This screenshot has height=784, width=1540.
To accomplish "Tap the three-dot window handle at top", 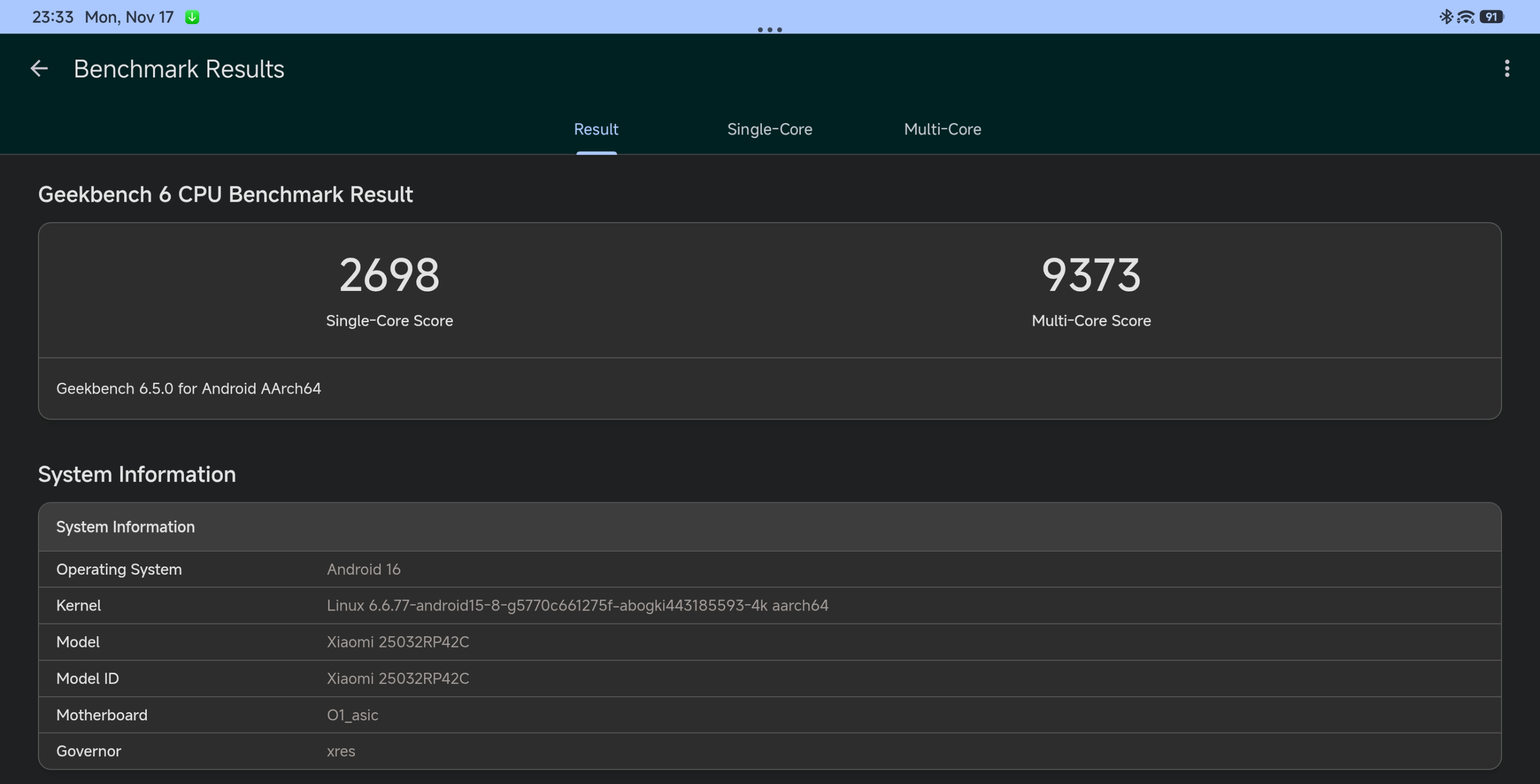I will (x=769, y=29).
